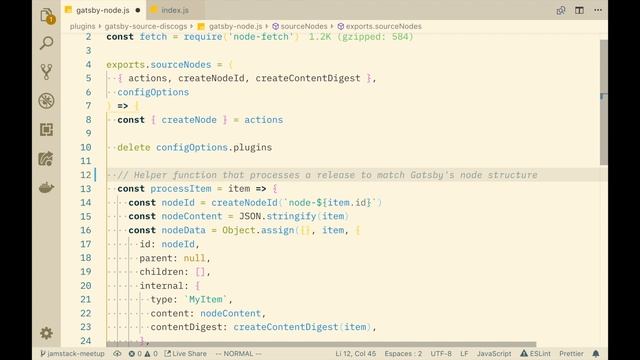
Task: Click the vertical scrollbar thumb
Action: [604, 102]
